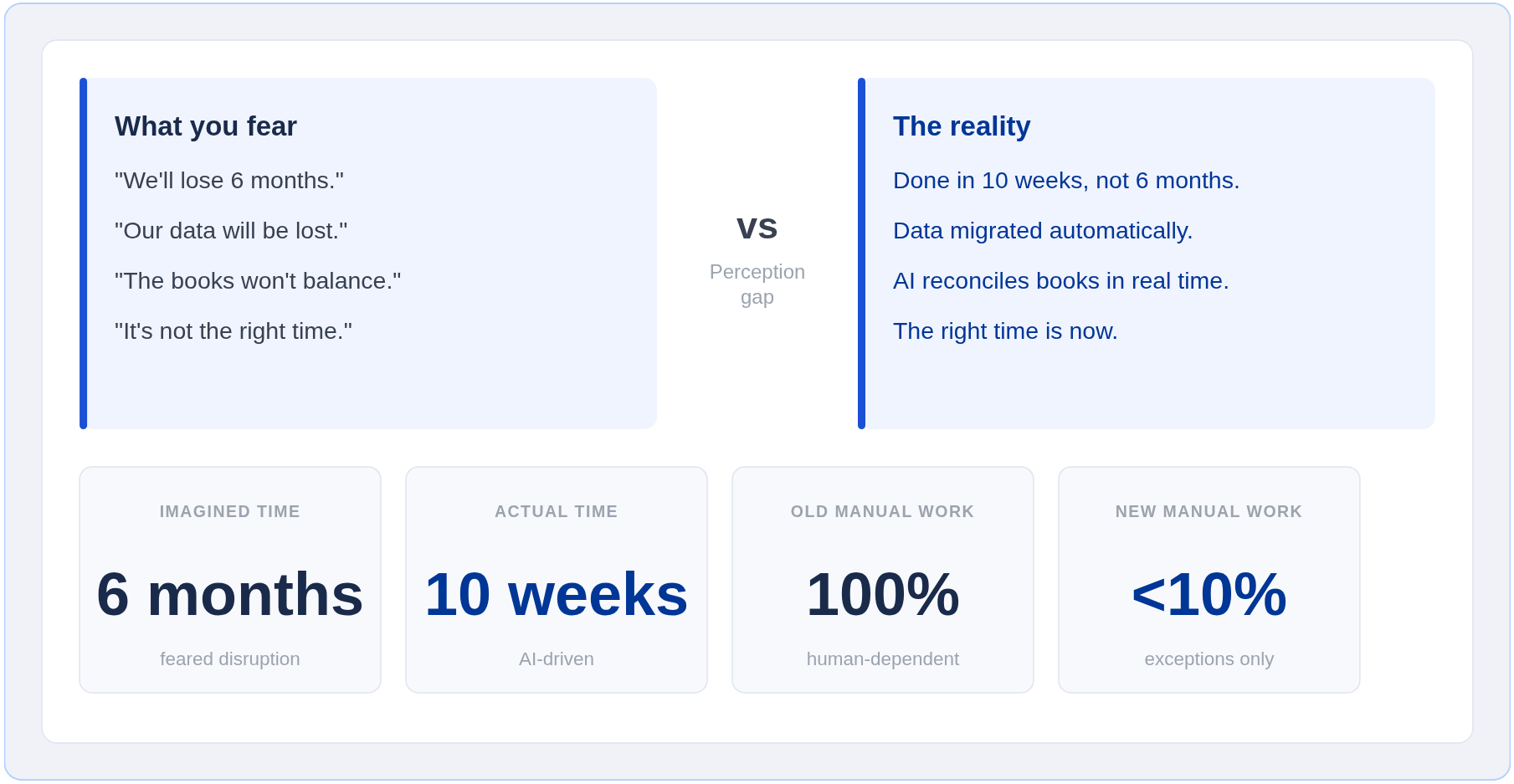Image resolution: width=1514 pixels, height=784 pixels.
Task: Select the "Perception gap" label
Action: point(757,284)
